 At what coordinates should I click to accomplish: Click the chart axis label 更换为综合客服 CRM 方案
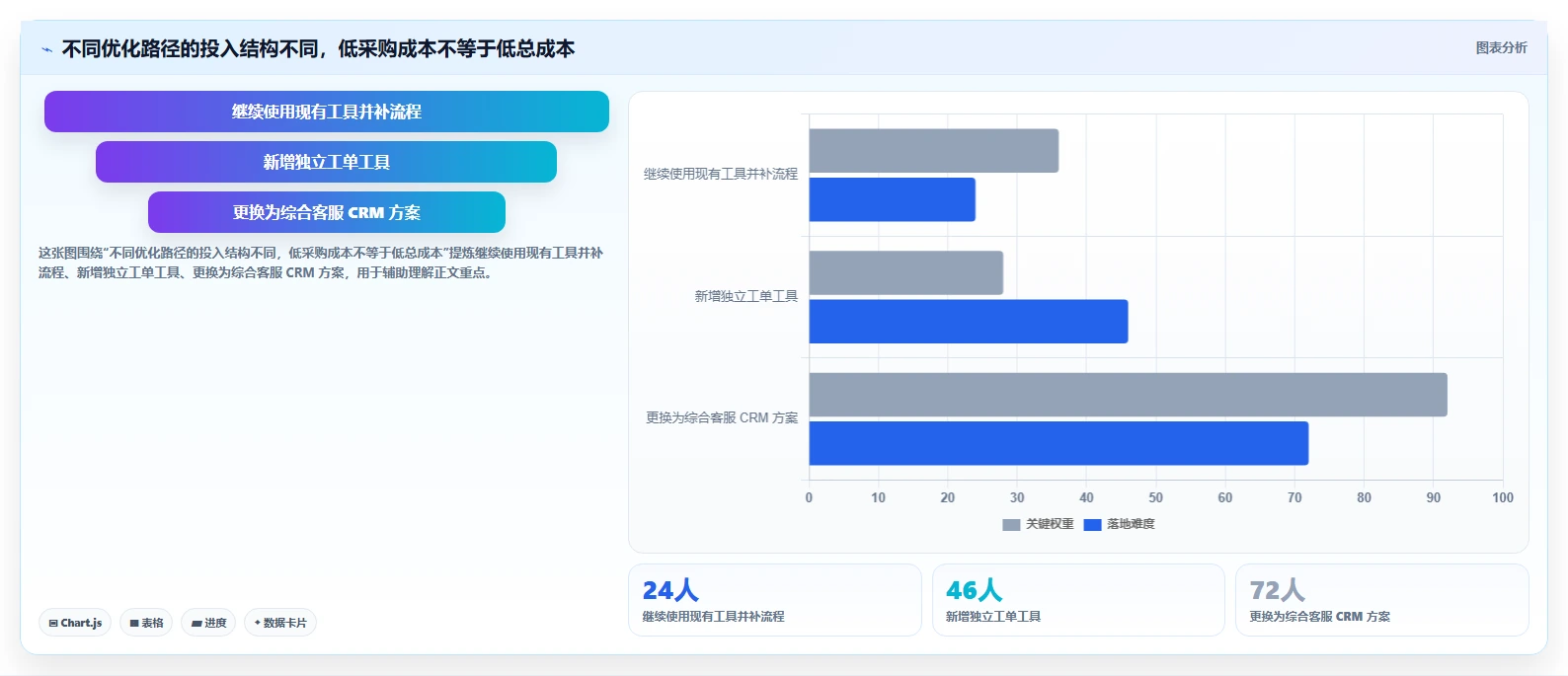click(722, 417)
